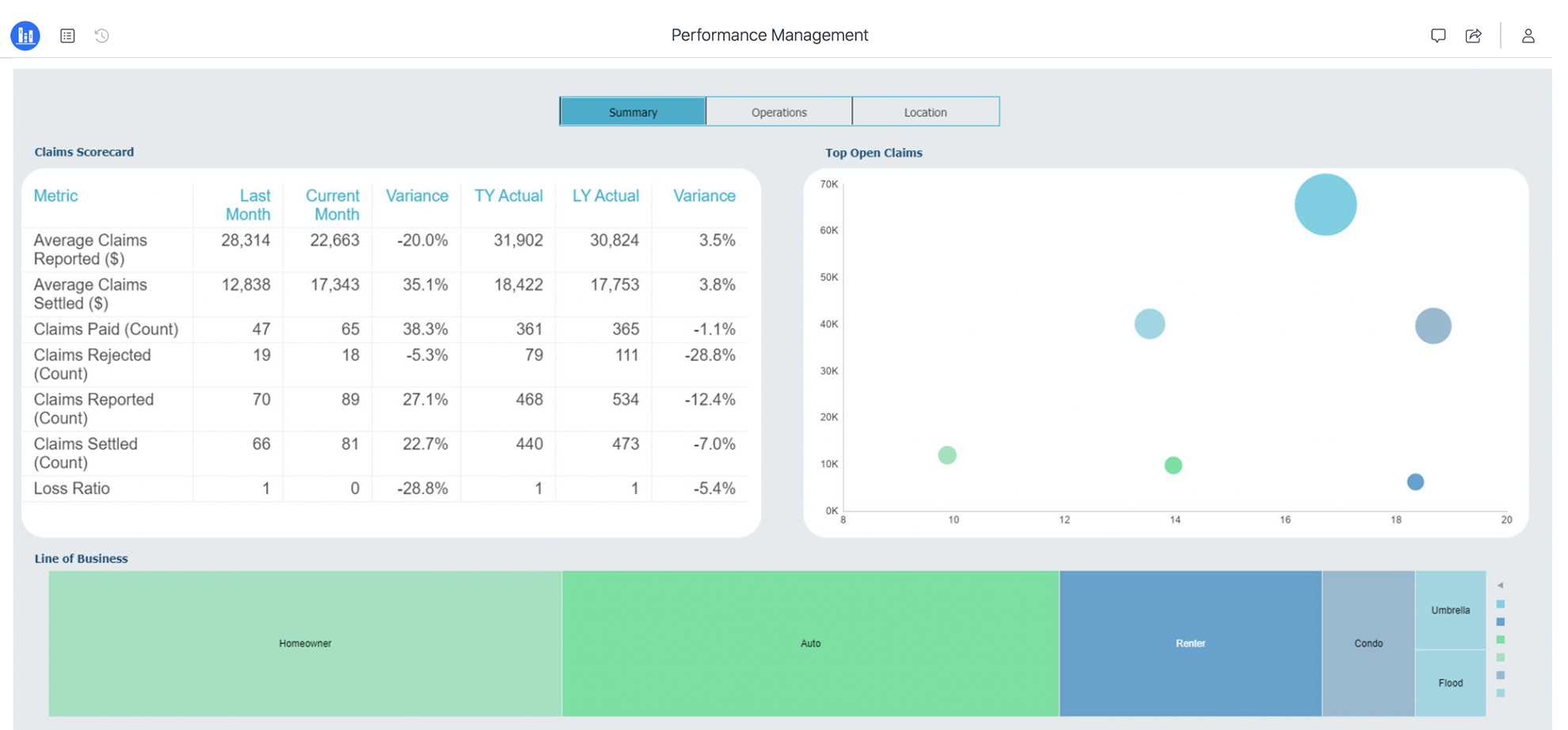Click the dark blue legend swatch
Screen dimensions: 1568x730
point(1500,622)
